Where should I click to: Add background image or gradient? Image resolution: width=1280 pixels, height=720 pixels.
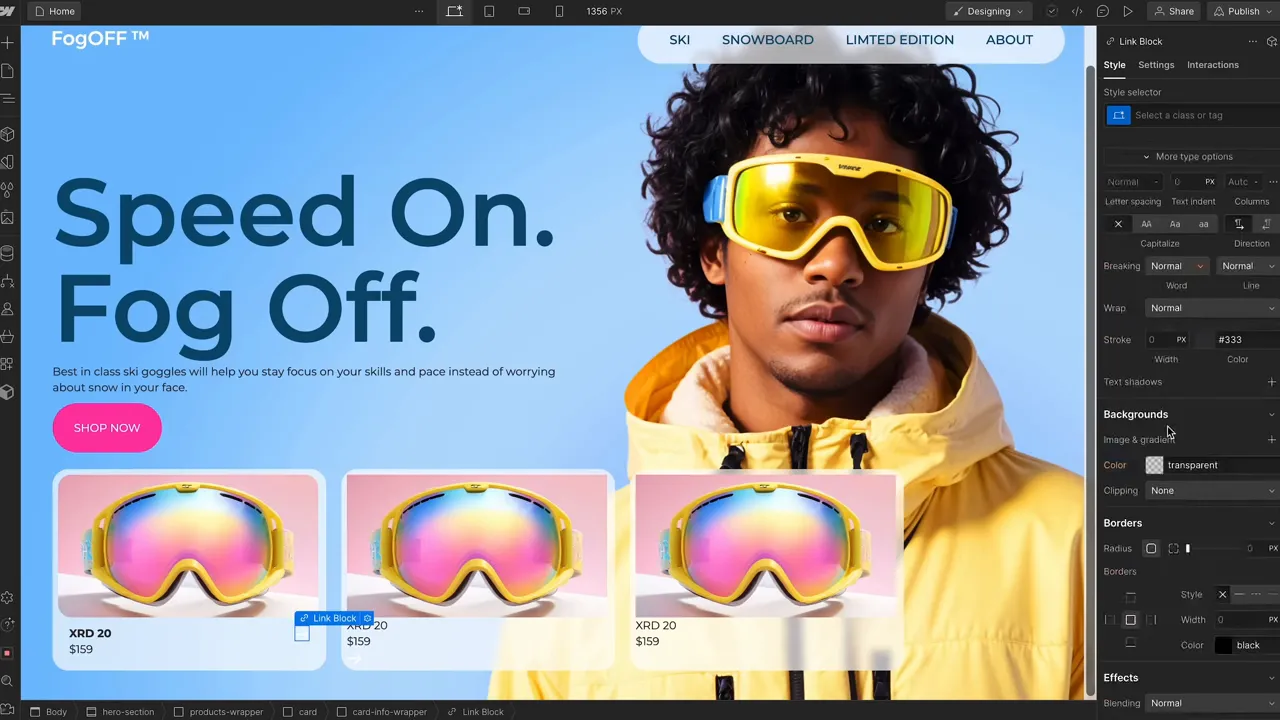(1271, 440)
